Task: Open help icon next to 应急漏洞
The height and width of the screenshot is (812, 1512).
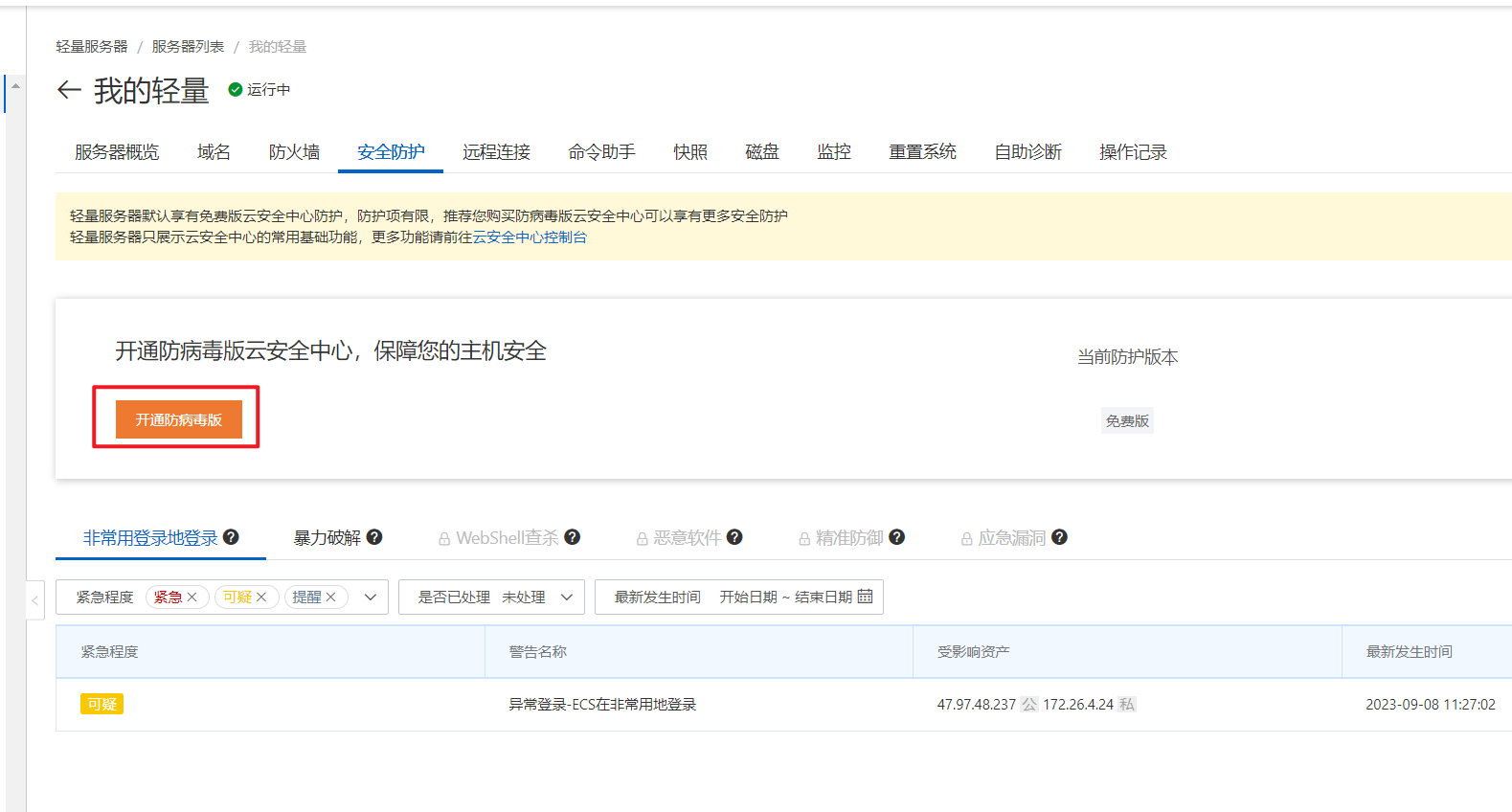Action: [1059, 537]
